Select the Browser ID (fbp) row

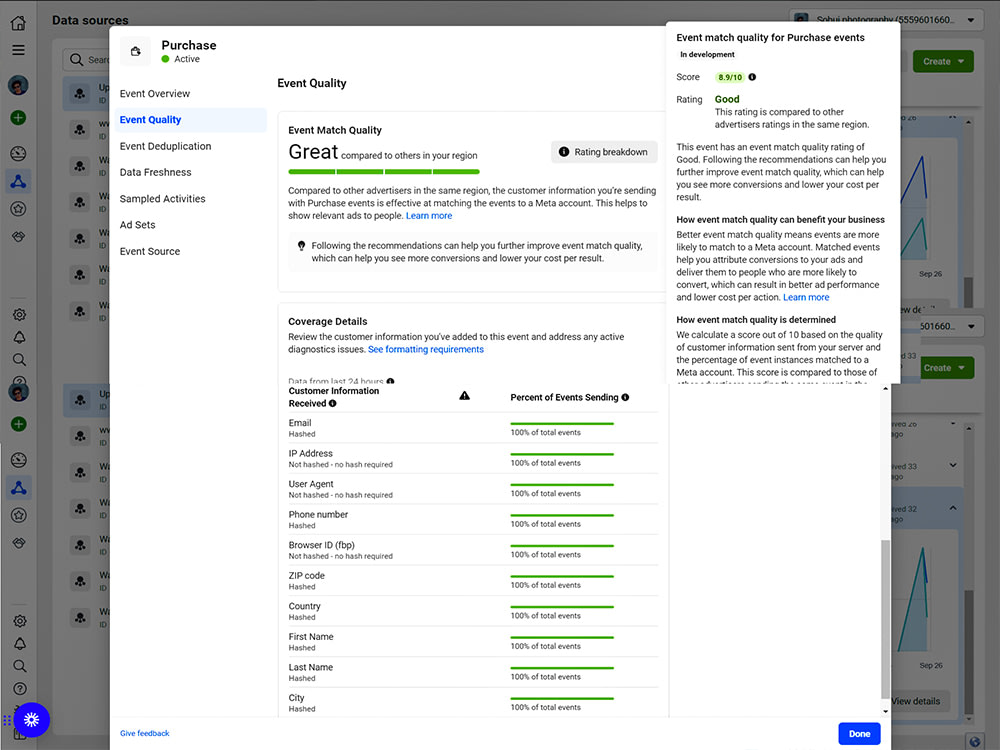[473, 550]
